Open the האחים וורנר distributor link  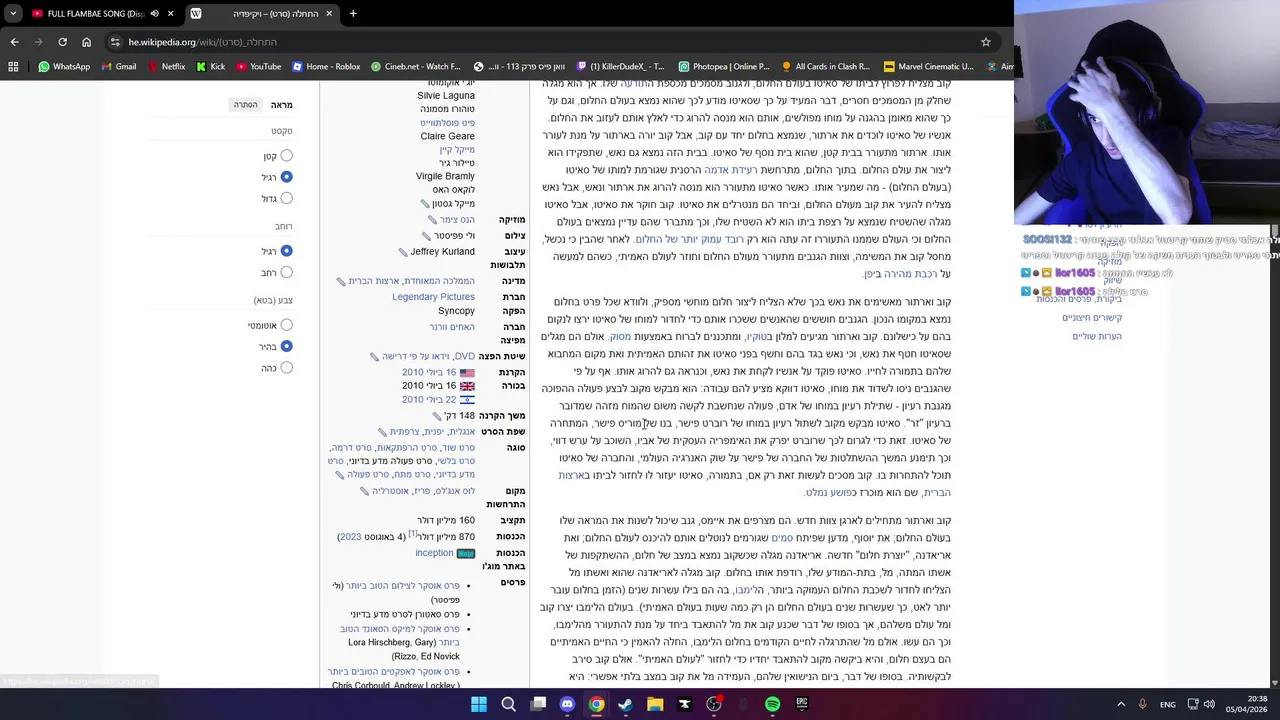click(x=452, y=327)
